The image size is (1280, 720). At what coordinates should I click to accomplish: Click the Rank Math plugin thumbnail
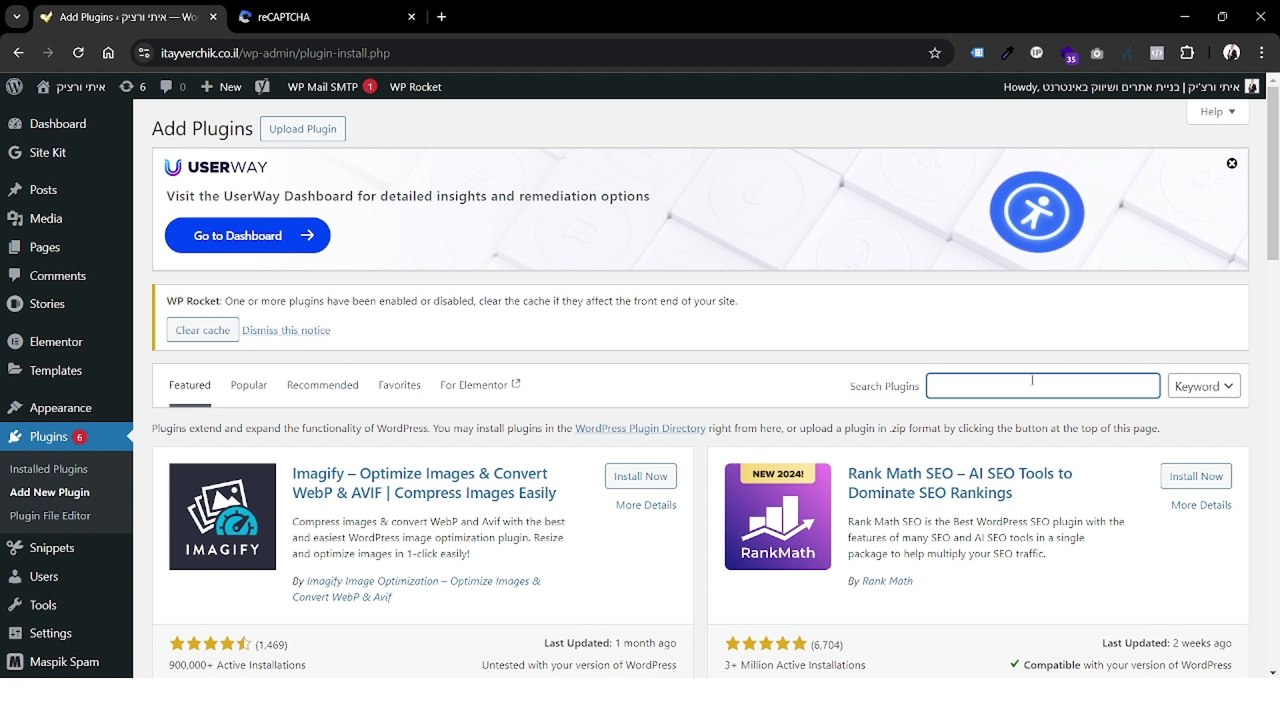pos(778,516)
